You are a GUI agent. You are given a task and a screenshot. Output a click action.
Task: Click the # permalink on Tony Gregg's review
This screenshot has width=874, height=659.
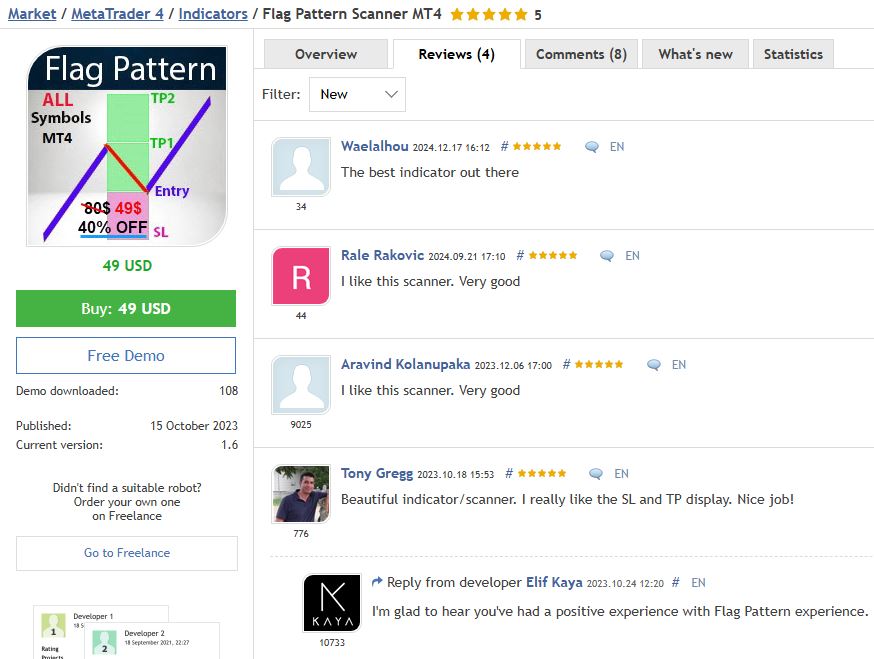(x=508, y=473)
